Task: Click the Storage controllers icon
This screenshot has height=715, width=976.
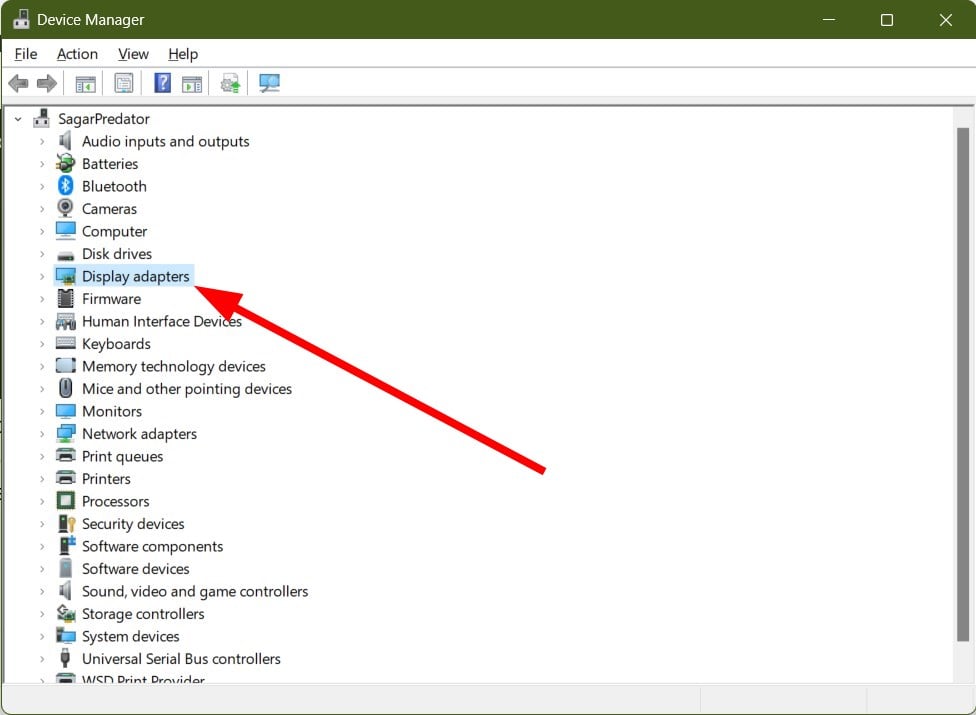Action: [65, 614]
